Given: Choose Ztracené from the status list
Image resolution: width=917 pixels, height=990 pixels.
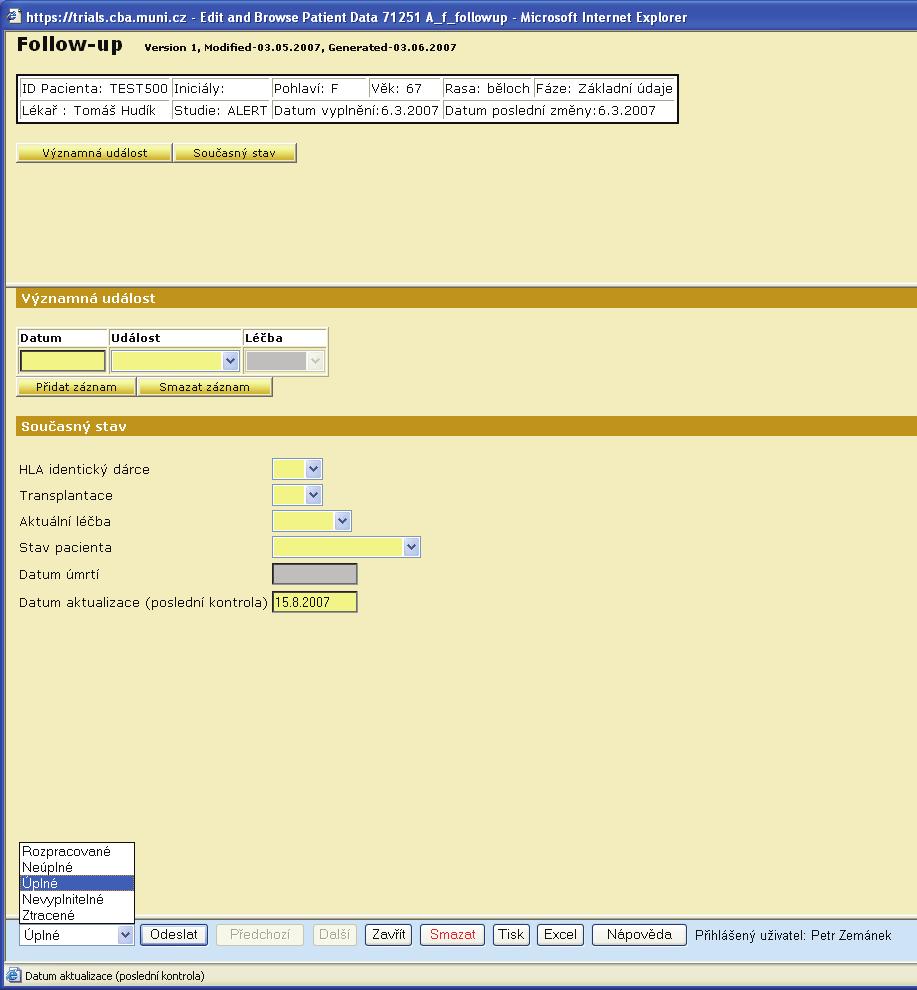Looking at the screenshot, I should pyautogui.click(x=76, y=915).
